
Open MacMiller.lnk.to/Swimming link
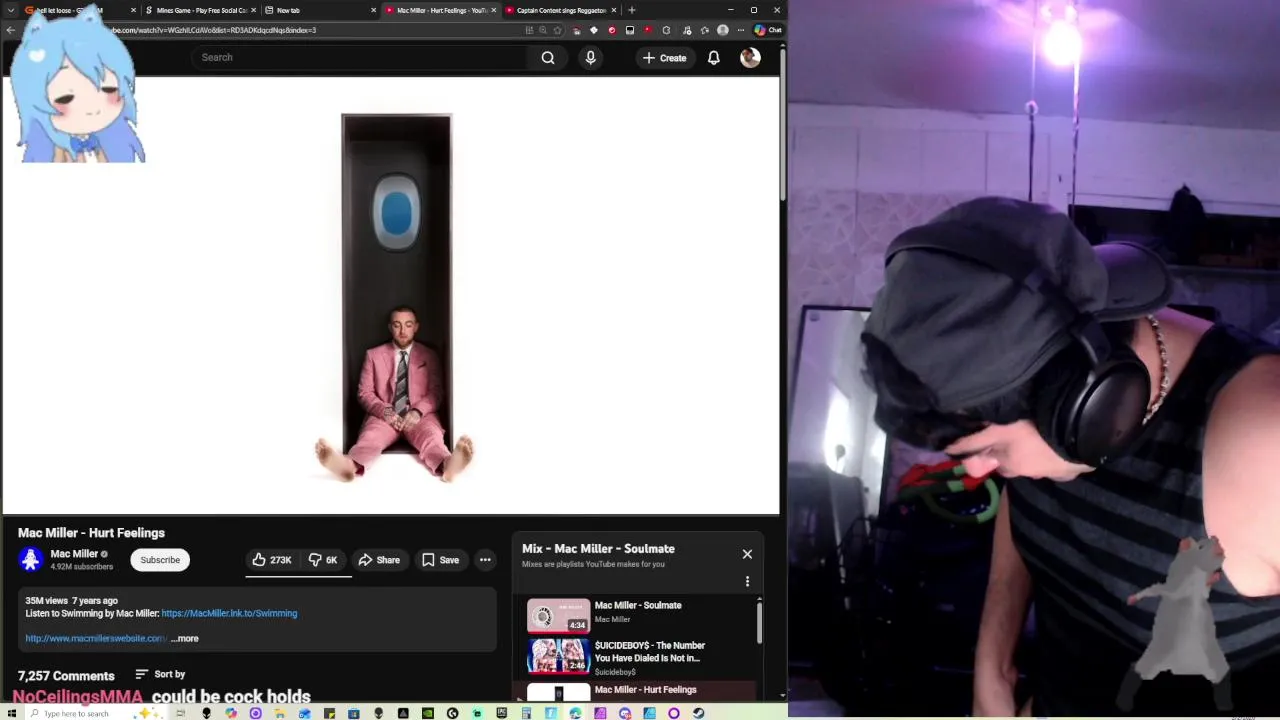point(229,613)
